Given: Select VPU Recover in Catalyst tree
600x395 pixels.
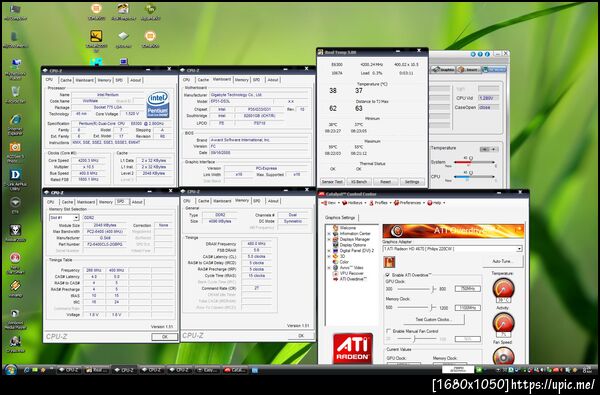Looking at the screenshot, I should (352, 273).
